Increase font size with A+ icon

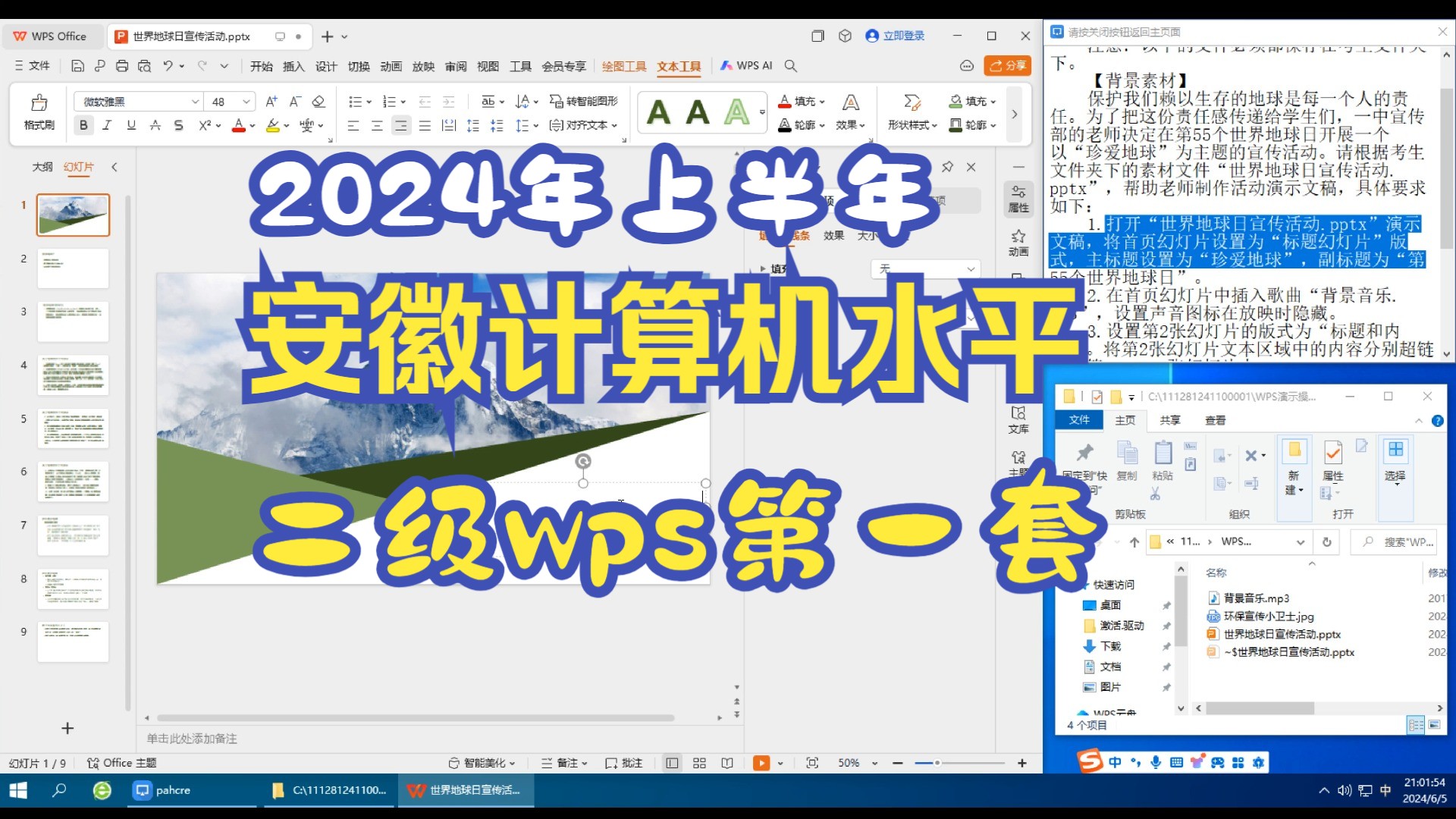[x=271, y=102]
